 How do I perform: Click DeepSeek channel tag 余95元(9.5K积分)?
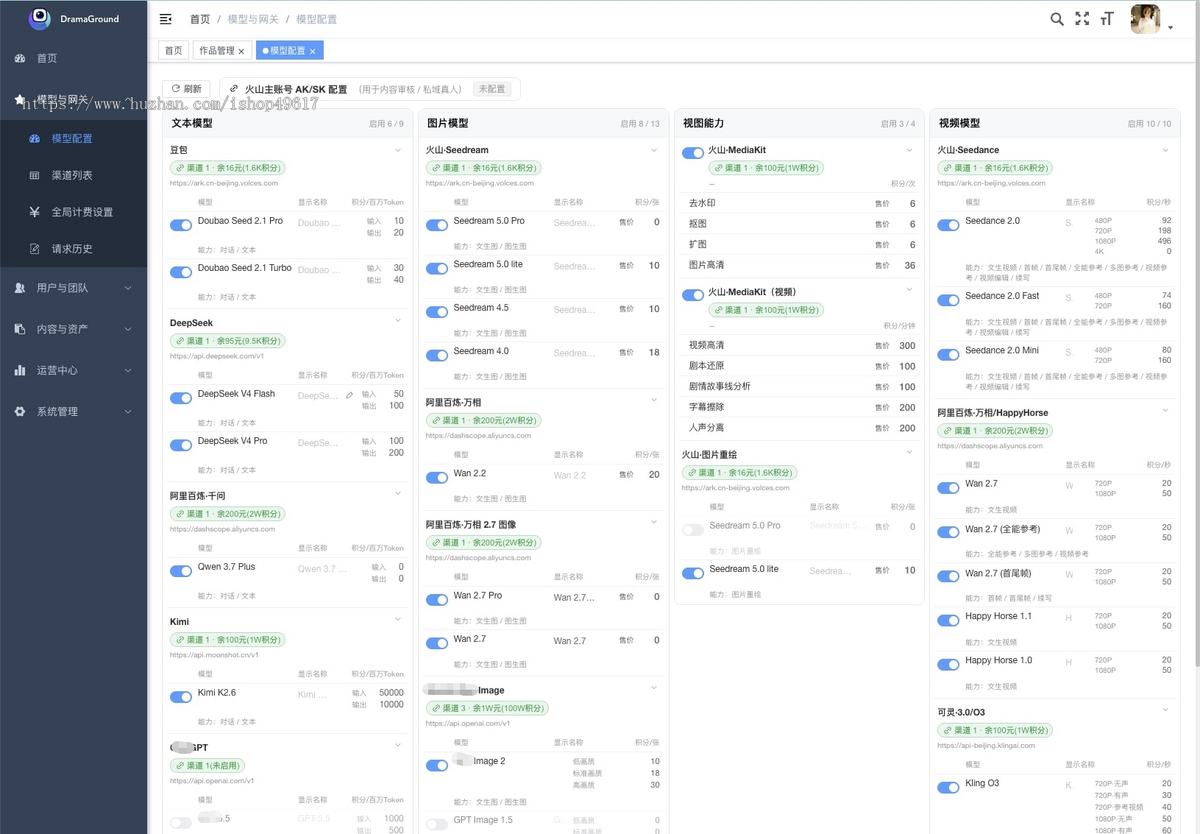[228, 341]
